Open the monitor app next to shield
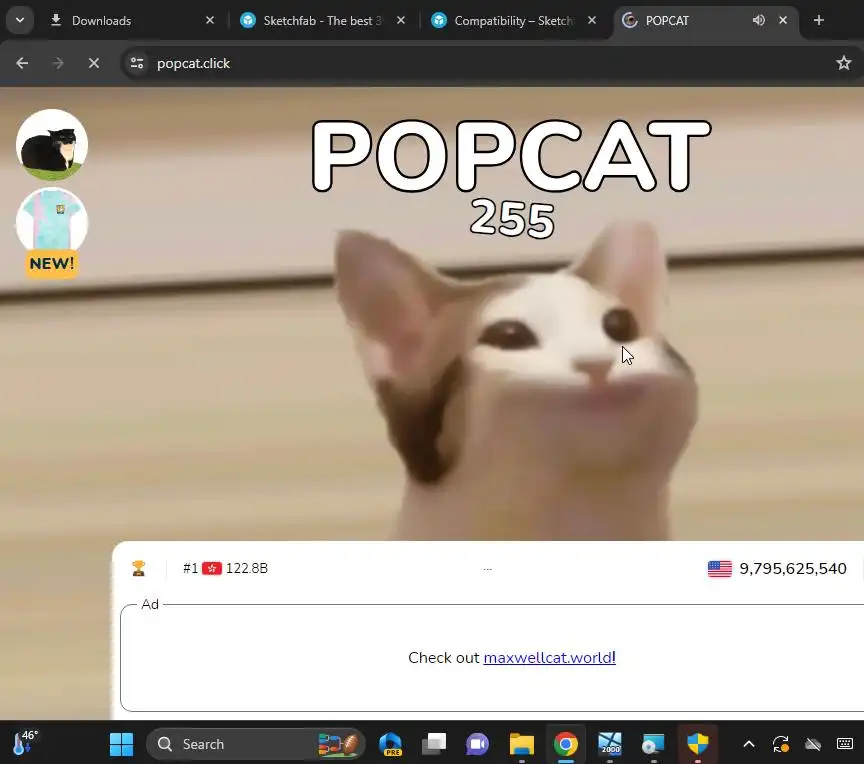This screenshot has height=764, width=864. pyautogui.click(x=654, y=744)
